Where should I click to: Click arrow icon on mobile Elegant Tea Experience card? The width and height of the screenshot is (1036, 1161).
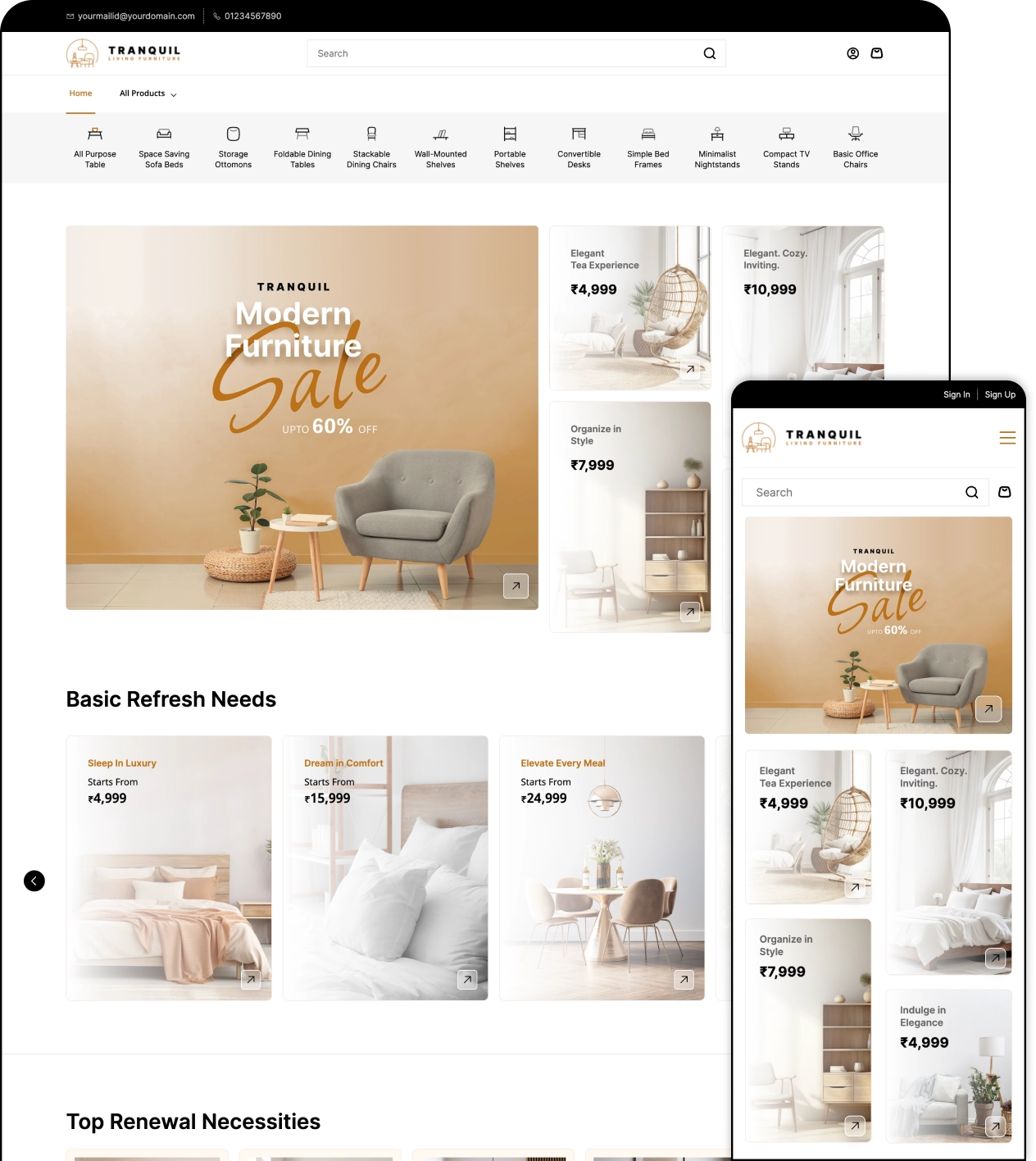(x=855, y=887)
